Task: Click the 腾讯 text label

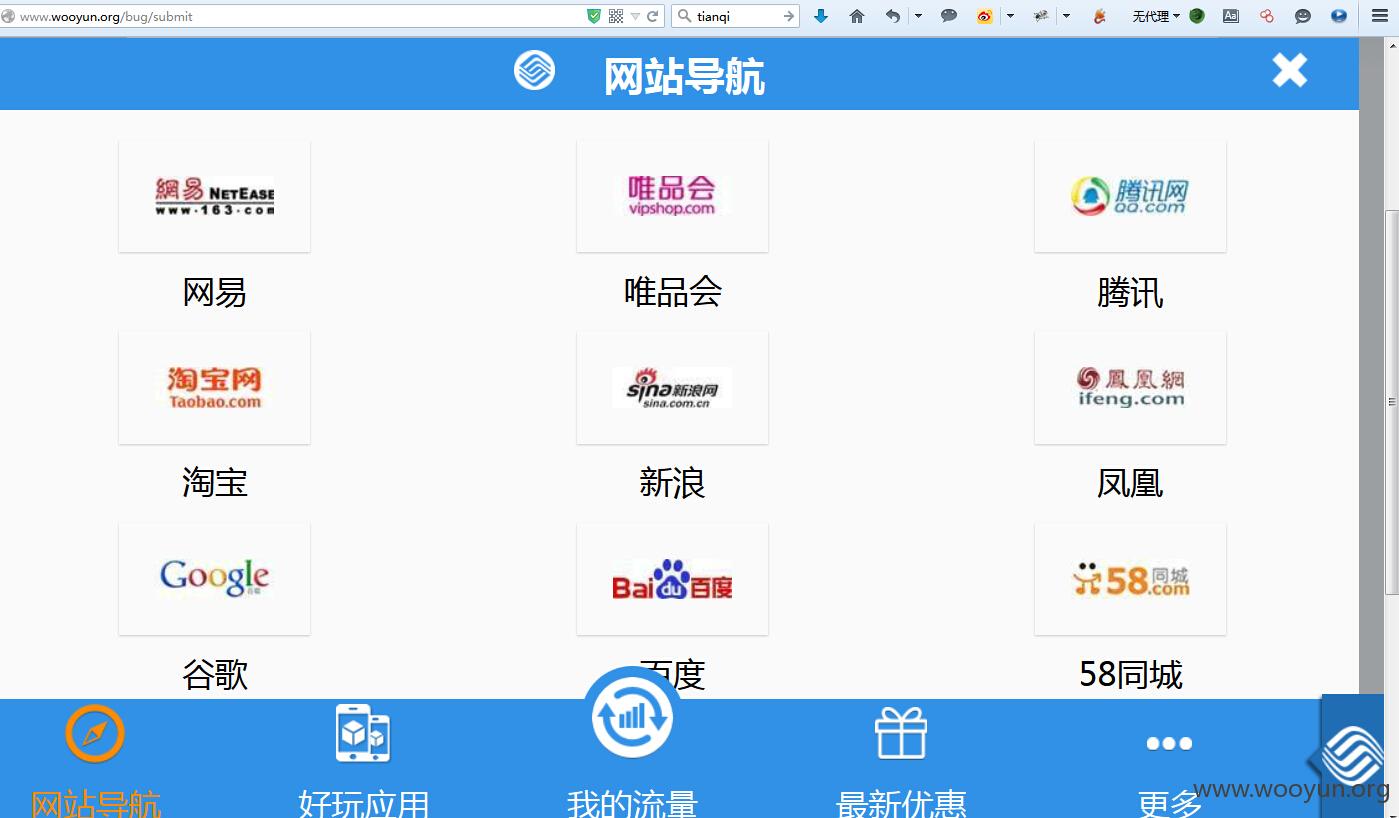Action: [x=1130, y=292]
